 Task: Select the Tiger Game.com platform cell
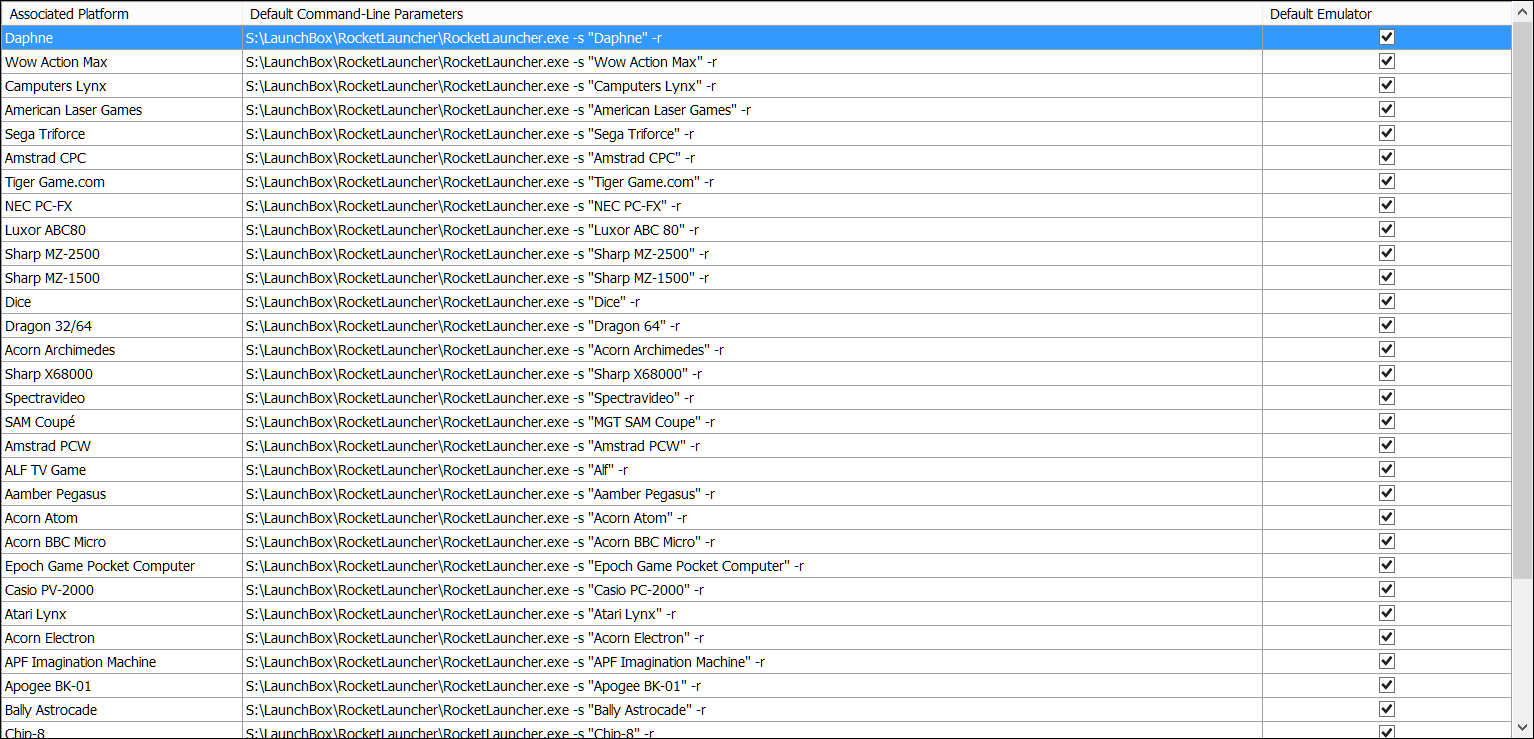tap(121, 182)
